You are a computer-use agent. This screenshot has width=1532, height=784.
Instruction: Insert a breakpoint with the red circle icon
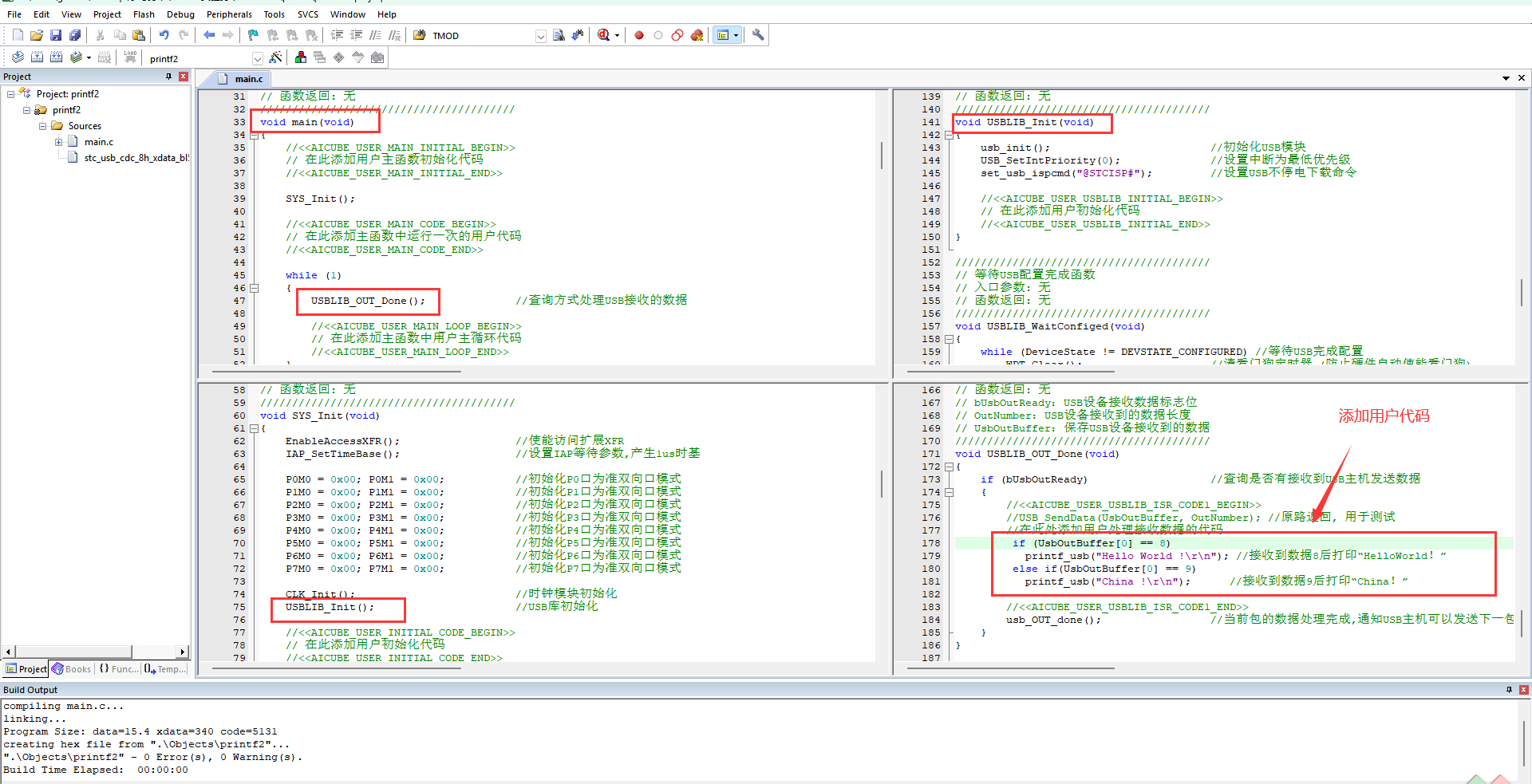tap(639, 35)
